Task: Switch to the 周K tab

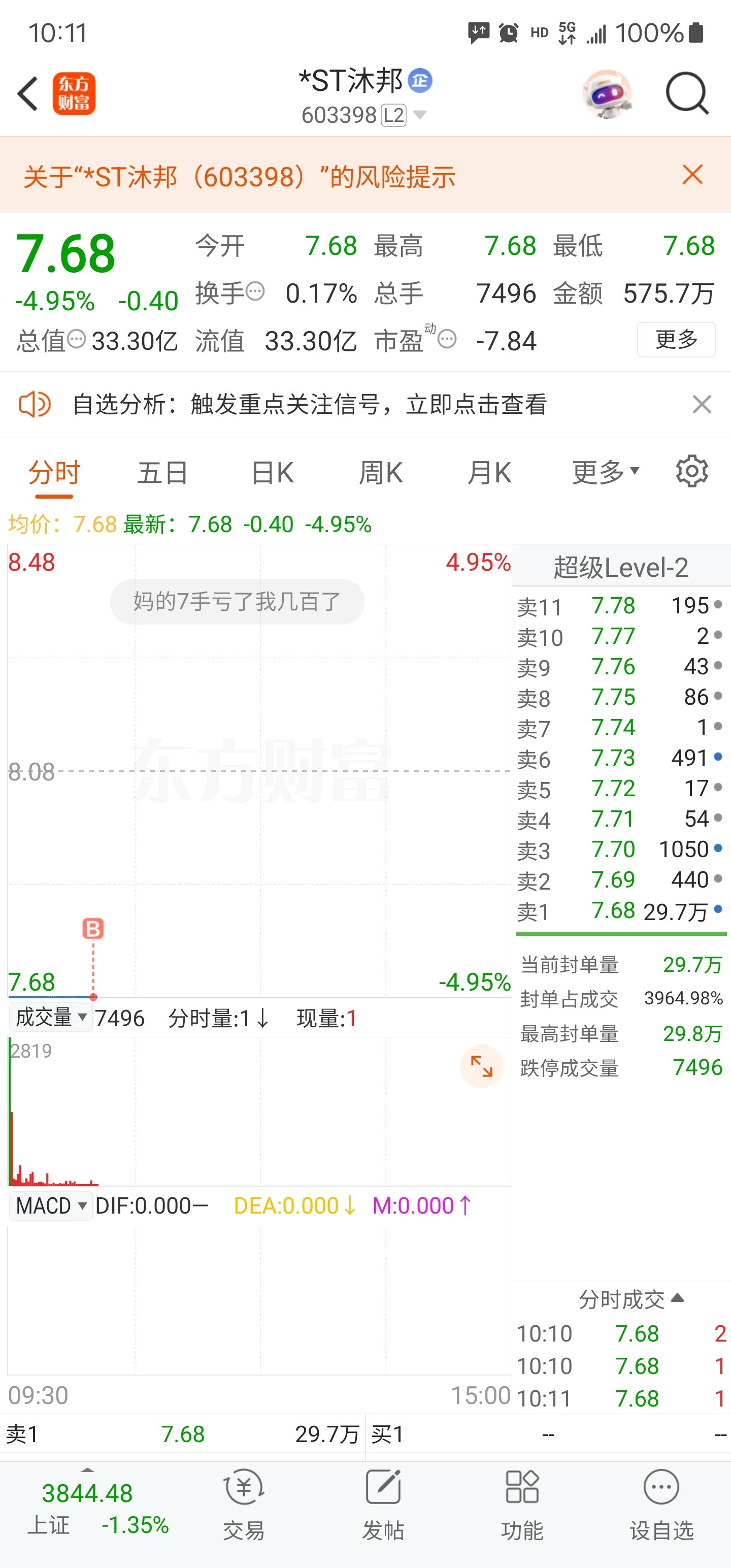Action: pos(381,472)
